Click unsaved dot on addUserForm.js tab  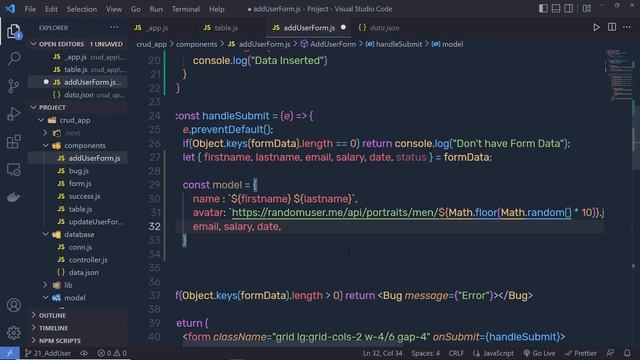click(343, 27)
